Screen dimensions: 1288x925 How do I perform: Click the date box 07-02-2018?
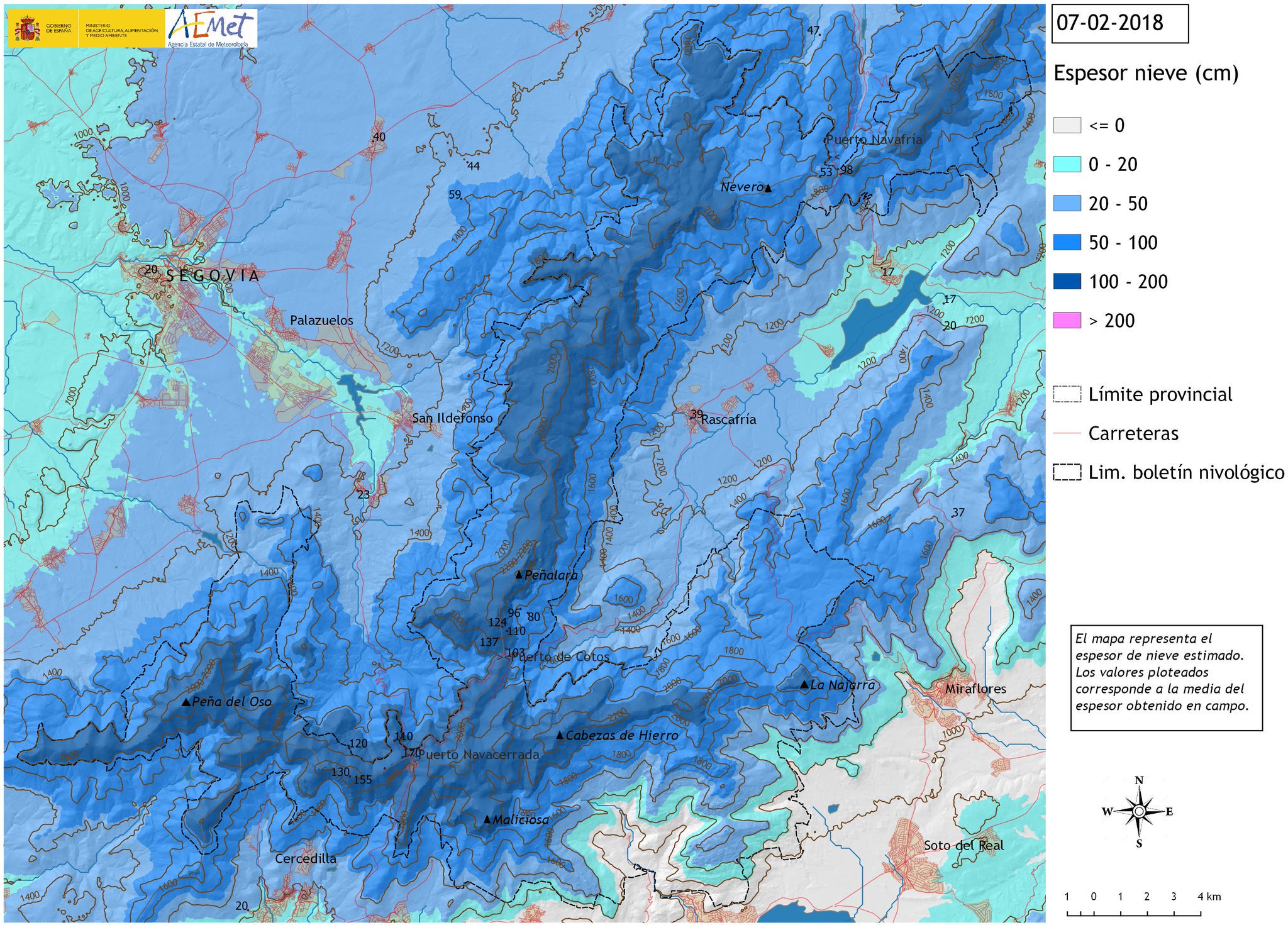pos(1120,24)
